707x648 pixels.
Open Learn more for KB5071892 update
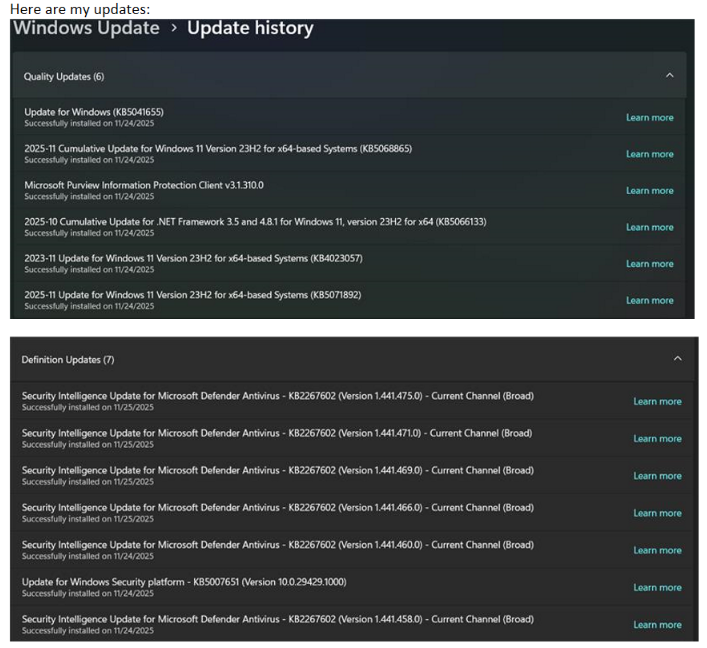click(650, 300)
